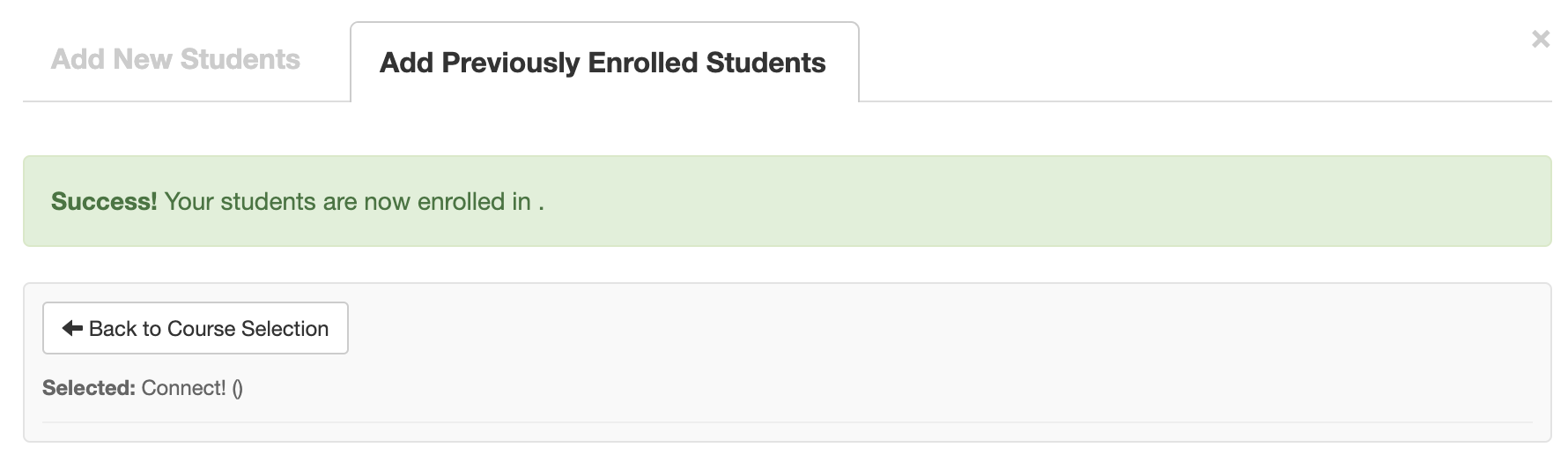Click the Back to Course Selection button
The width and height of the screenshot is (1568, 455).
click(x=196, y=328)
